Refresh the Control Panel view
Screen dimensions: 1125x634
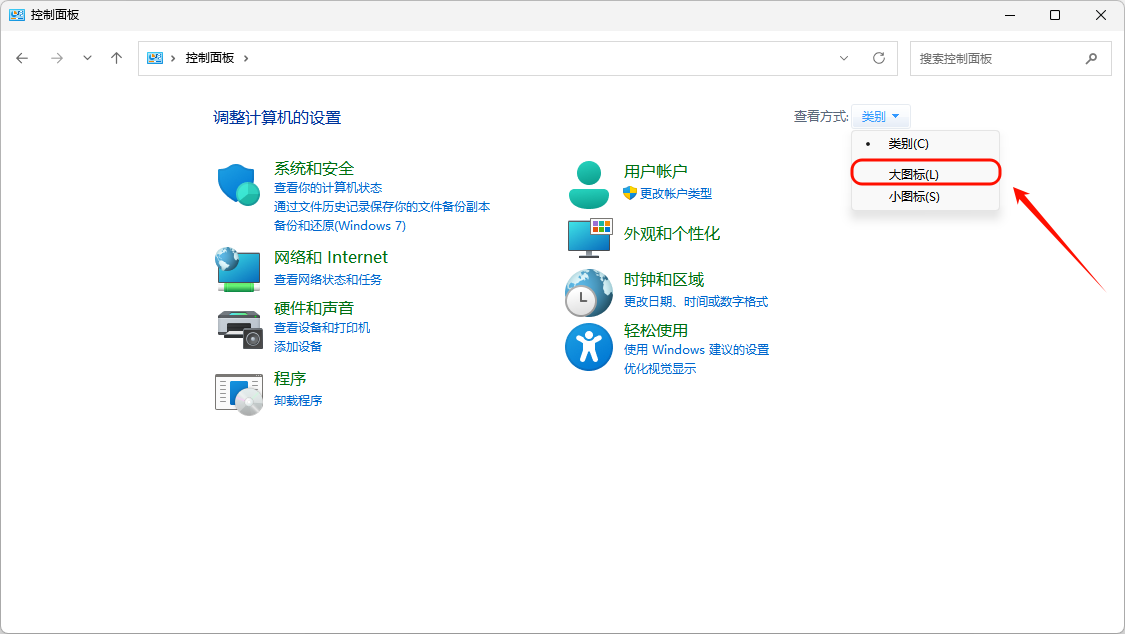[x=879, y=58]
